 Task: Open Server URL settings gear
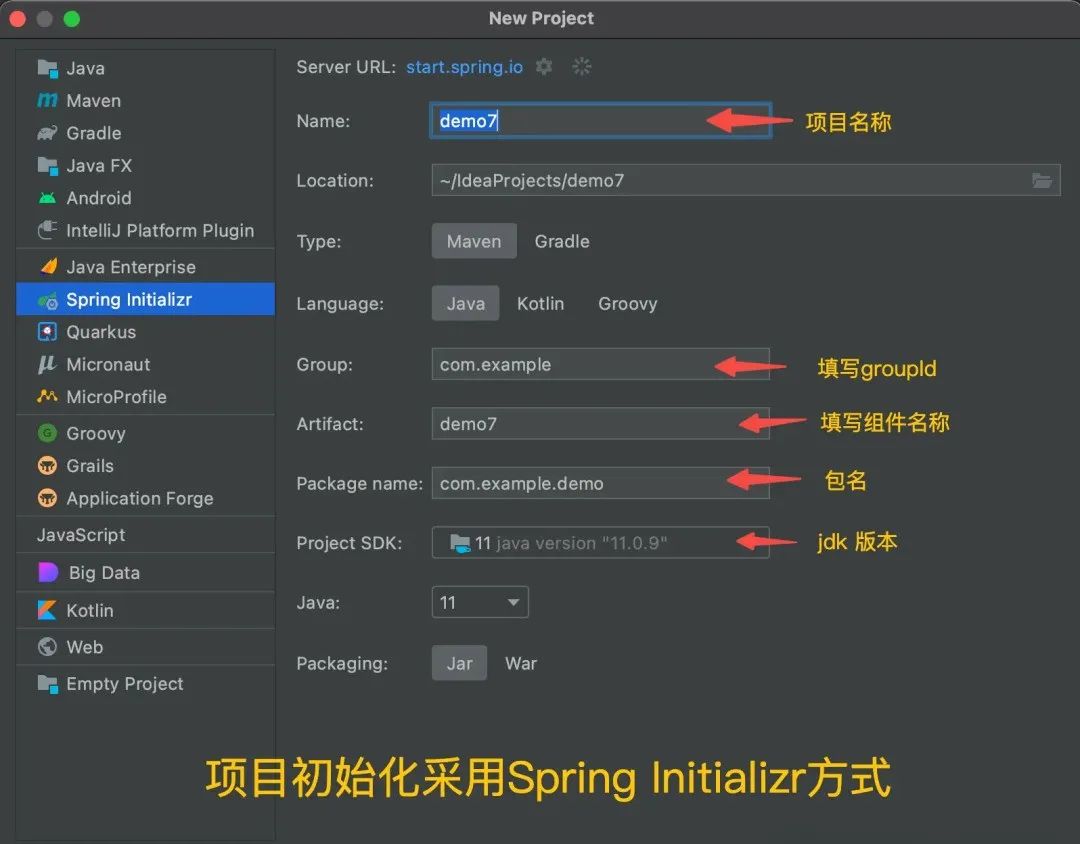tap(544, 67)
